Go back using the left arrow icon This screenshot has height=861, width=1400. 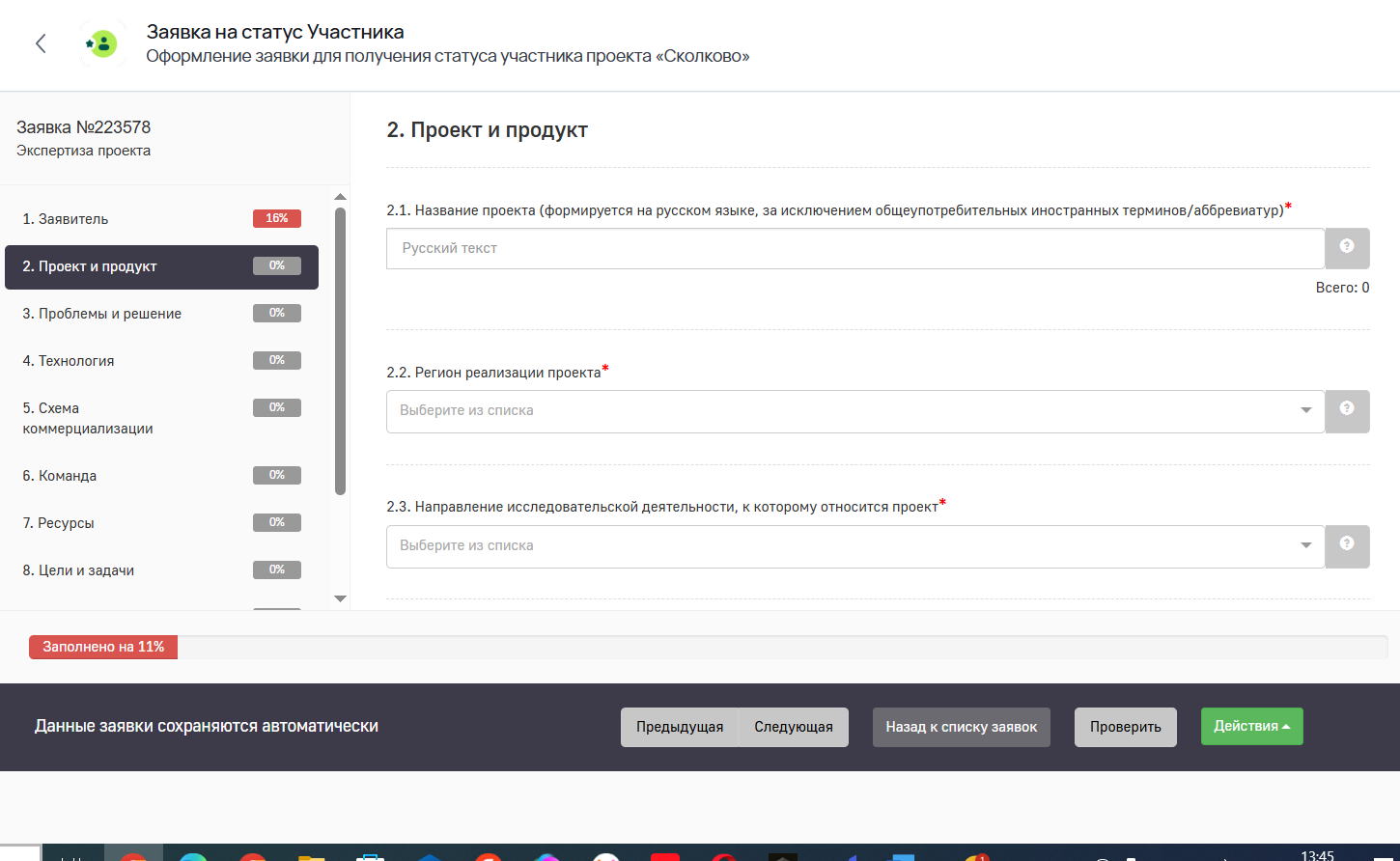(x=41, y=43)
